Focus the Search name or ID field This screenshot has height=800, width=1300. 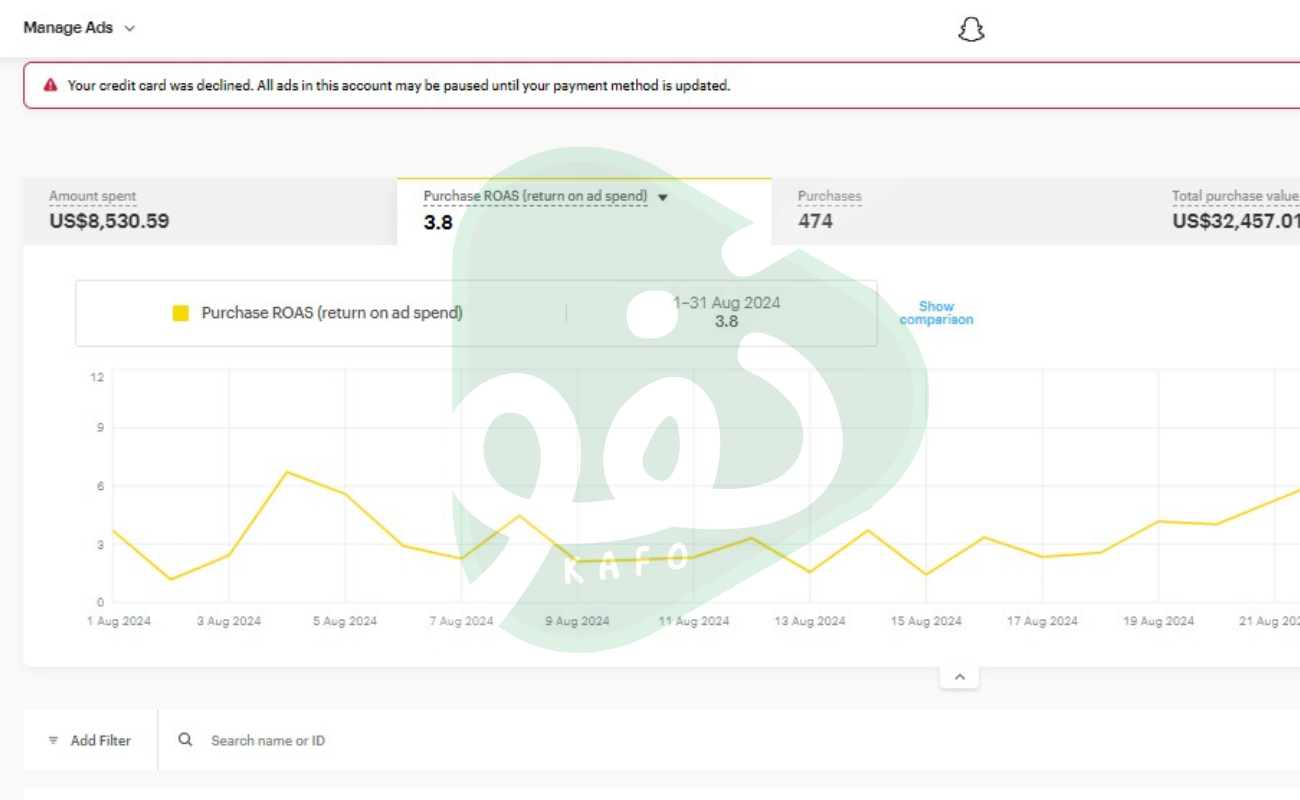400,741
